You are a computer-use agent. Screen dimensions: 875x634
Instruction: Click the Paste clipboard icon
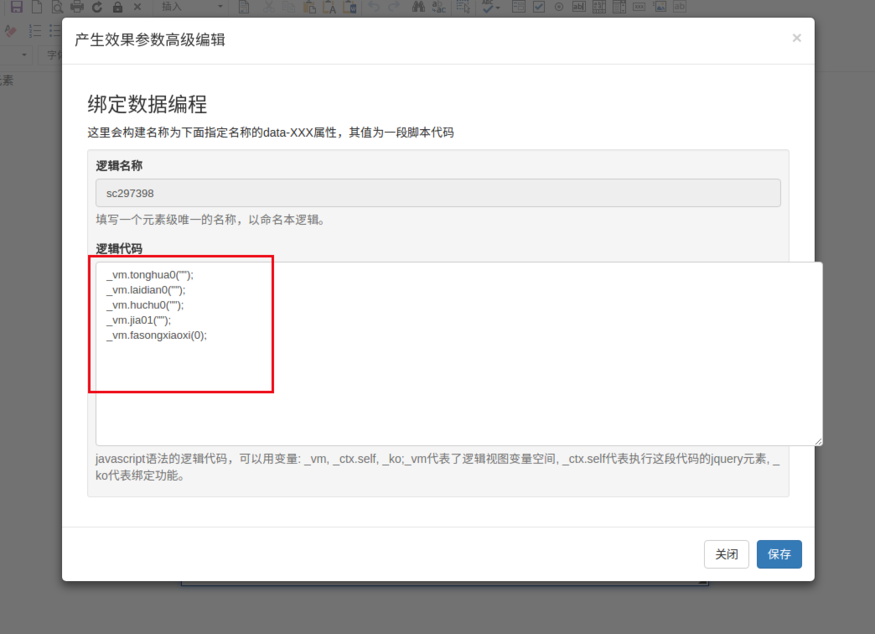pos(309,7)
